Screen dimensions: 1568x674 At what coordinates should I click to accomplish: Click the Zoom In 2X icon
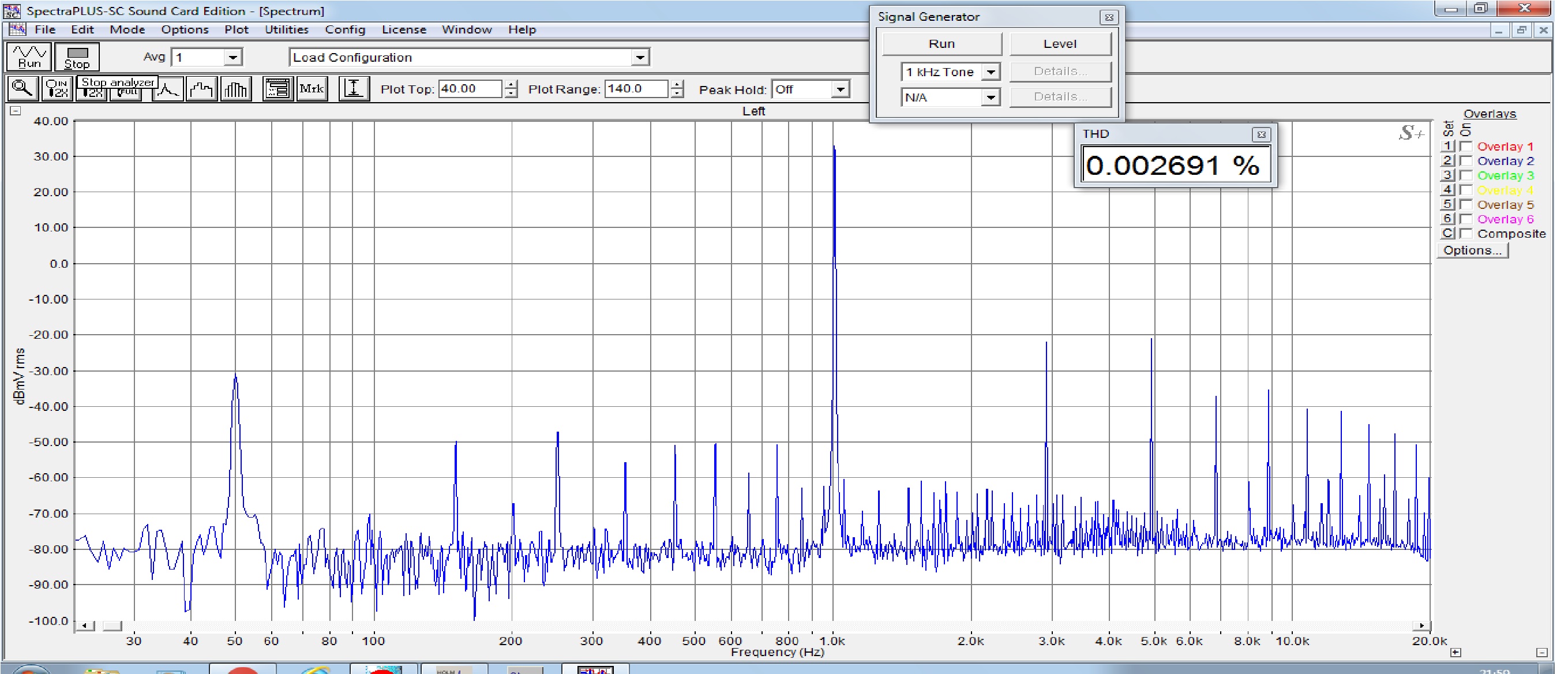pyautogui.click(x=57, y=89)
